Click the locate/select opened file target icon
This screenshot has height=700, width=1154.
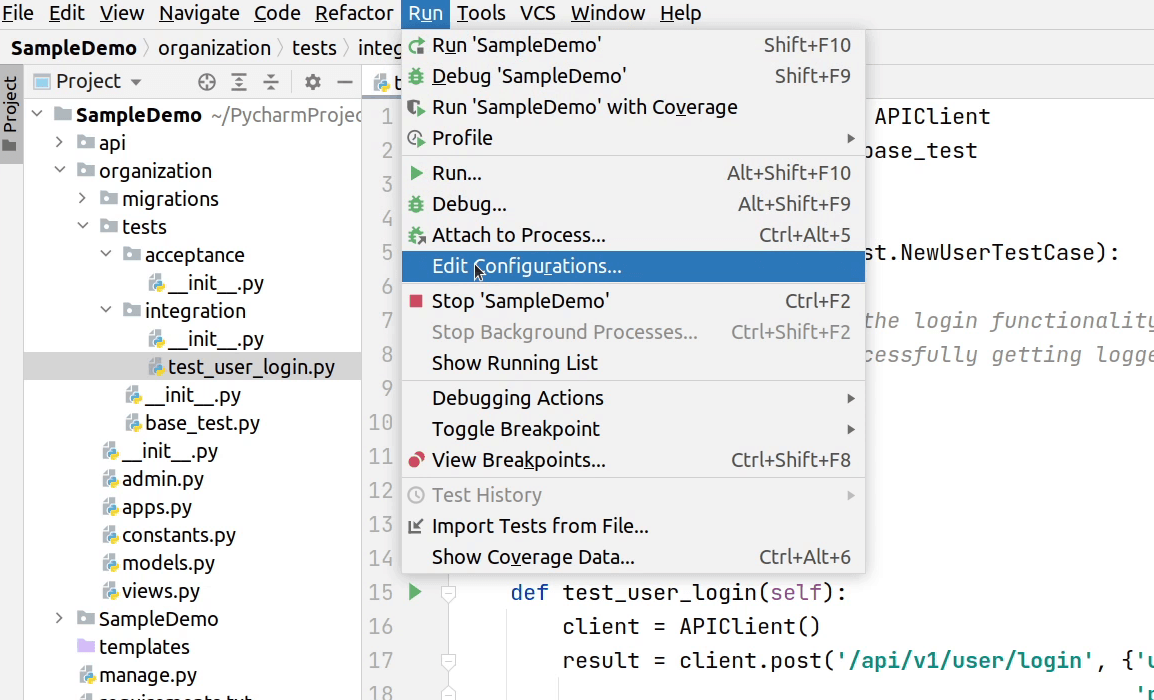pyautogui.click(x=207, y=82)
